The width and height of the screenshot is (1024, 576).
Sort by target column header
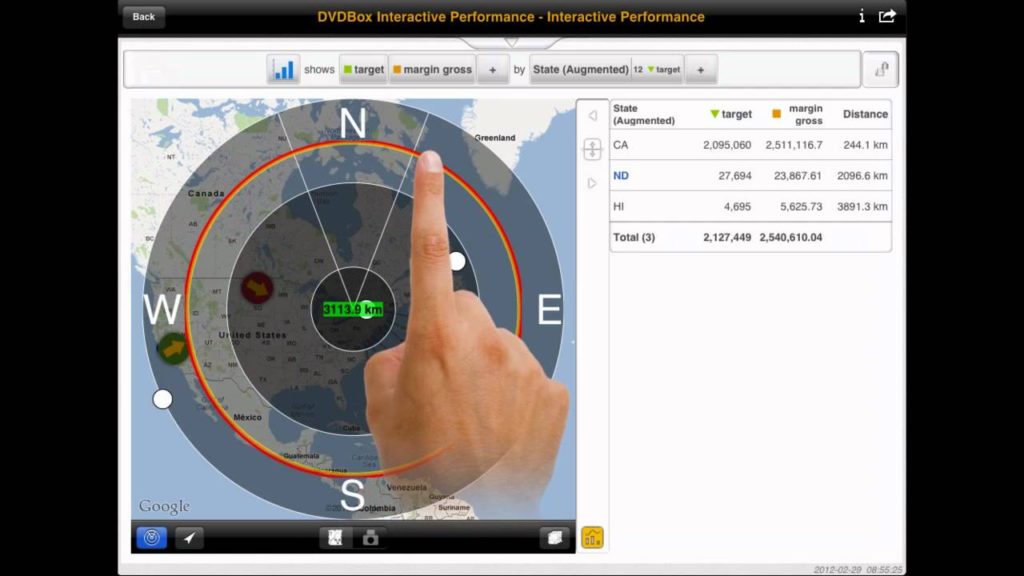[x=731, y=114]
